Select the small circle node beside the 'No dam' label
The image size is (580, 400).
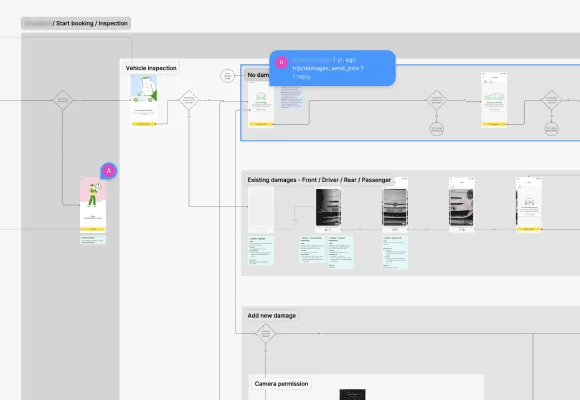point(227,76)
